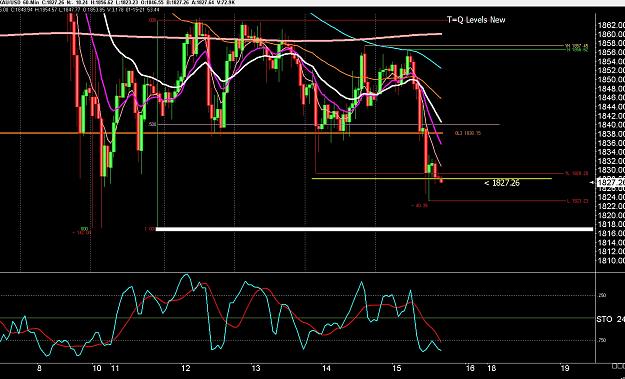Image resolution: width=625 pixels, height=379 pixels.
Task: Select the 'T=Q Levels New' chart annotation
Action: [476, 20]
